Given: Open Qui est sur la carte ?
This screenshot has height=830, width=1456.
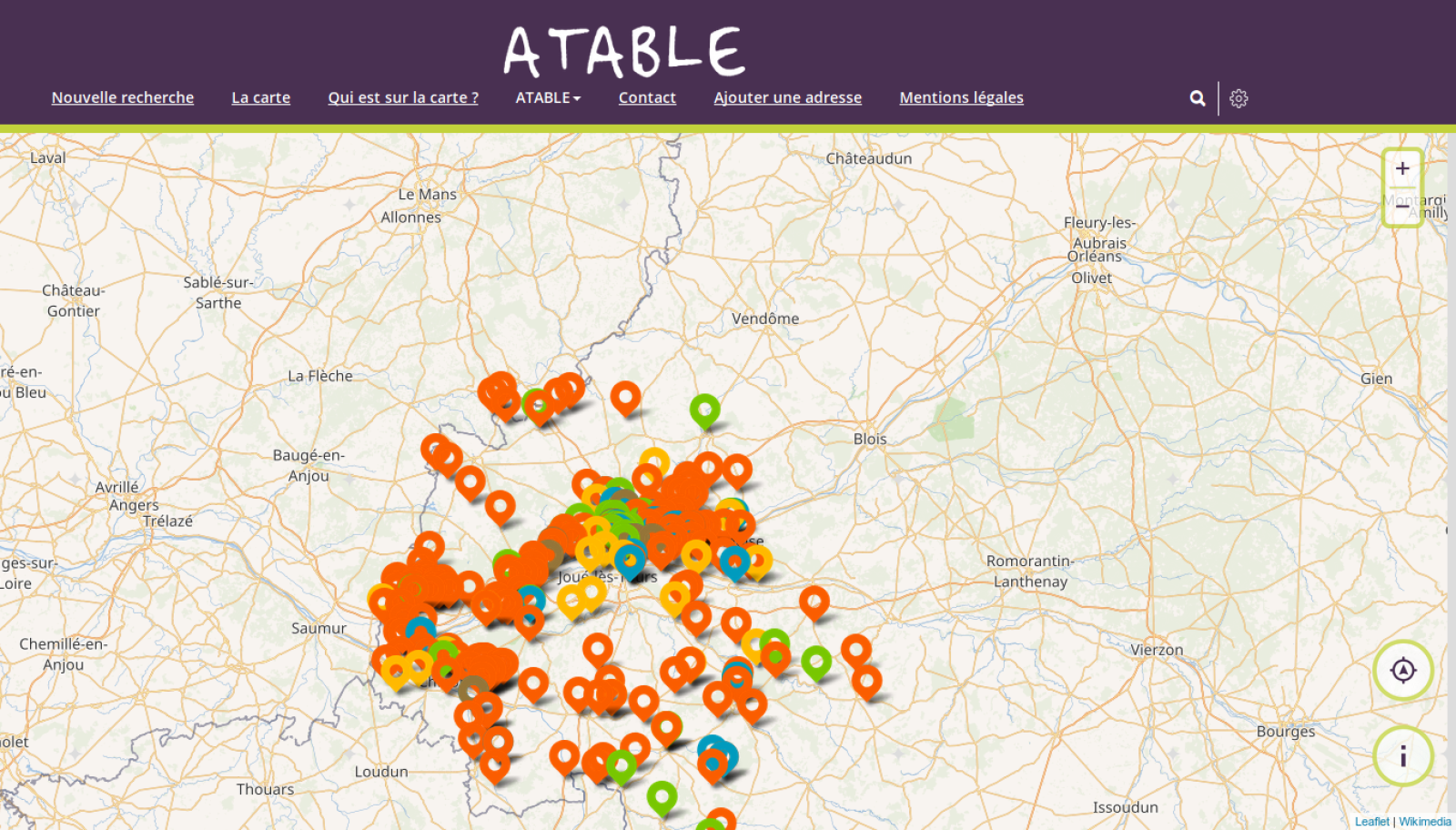Looking at the screenshot, I should (403, 97).
